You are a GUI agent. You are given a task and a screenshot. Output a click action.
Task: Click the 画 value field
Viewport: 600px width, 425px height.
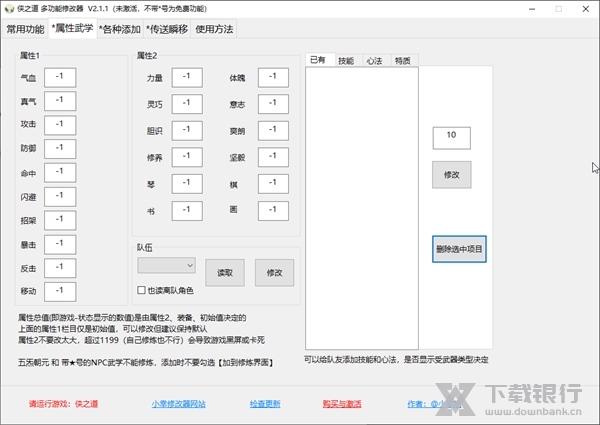pyautogui.click(x=273, y=211)
